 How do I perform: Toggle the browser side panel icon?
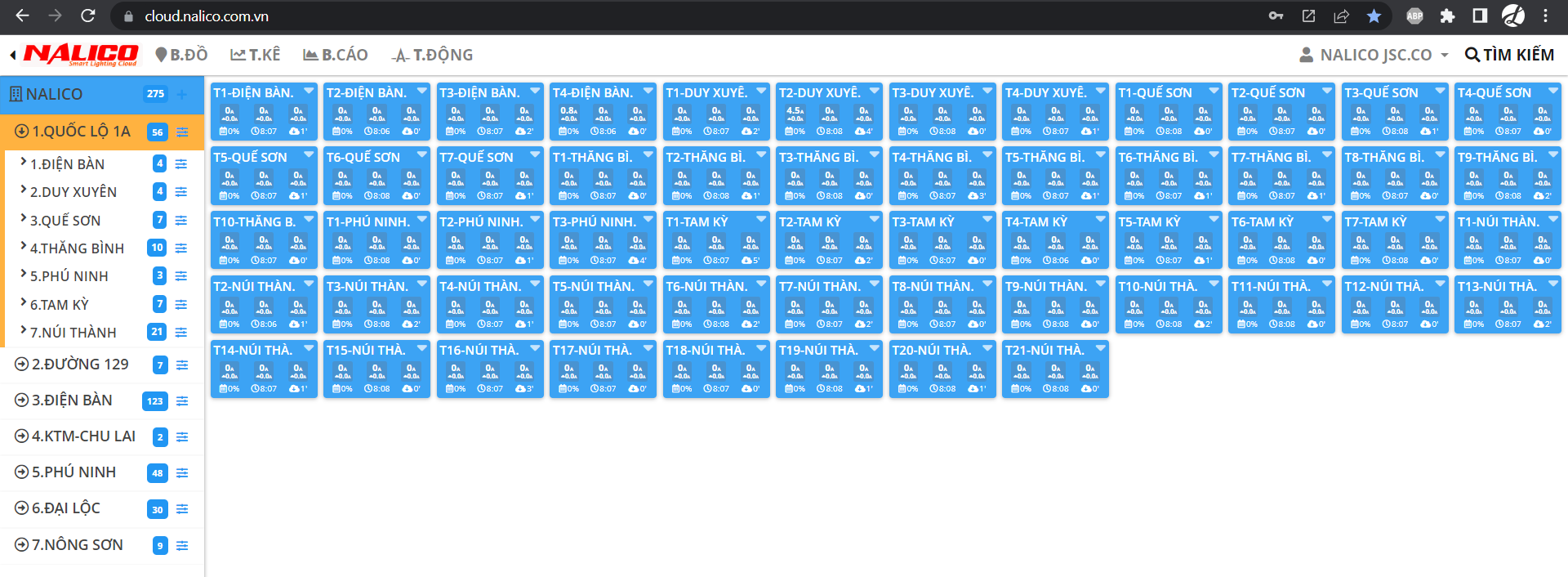[1480, 16]
